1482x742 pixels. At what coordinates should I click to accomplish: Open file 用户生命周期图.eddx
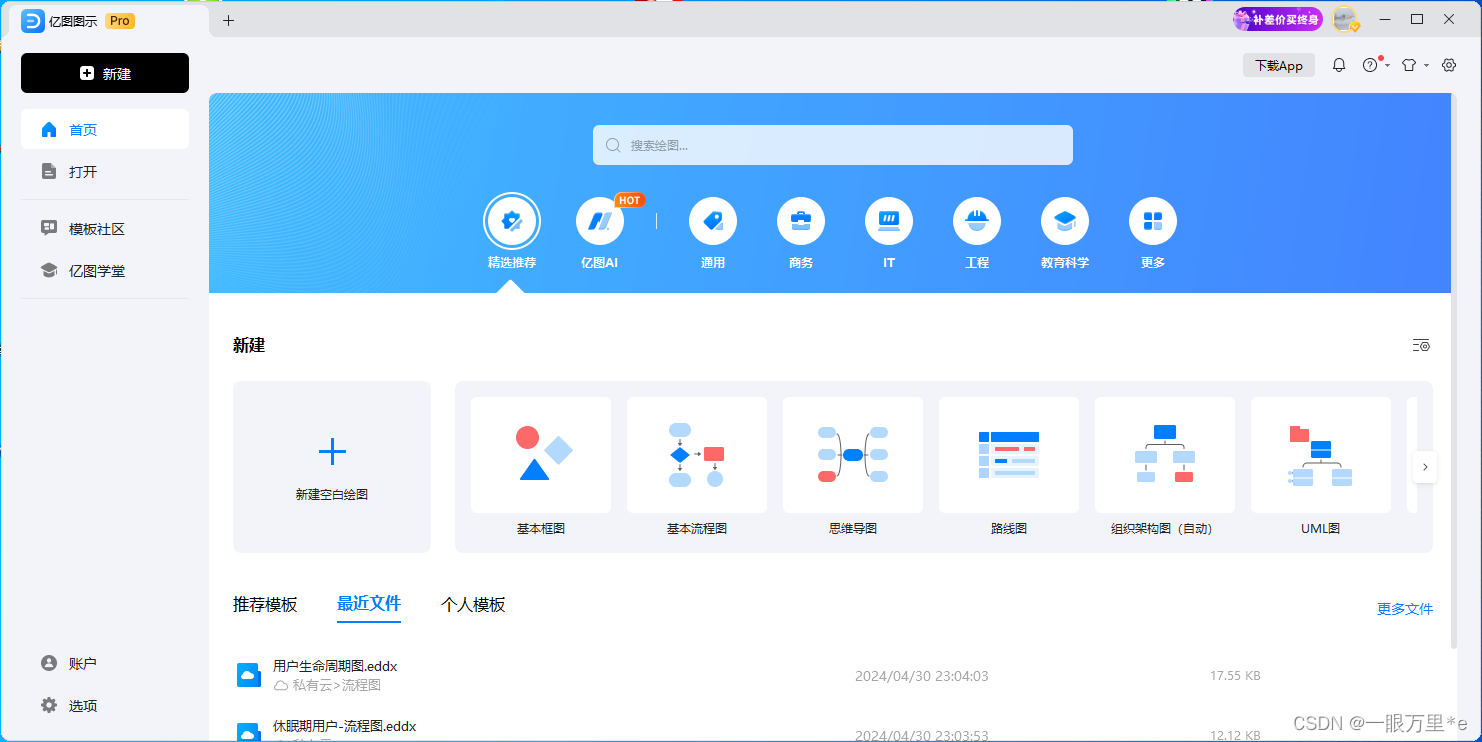[335, 666]
